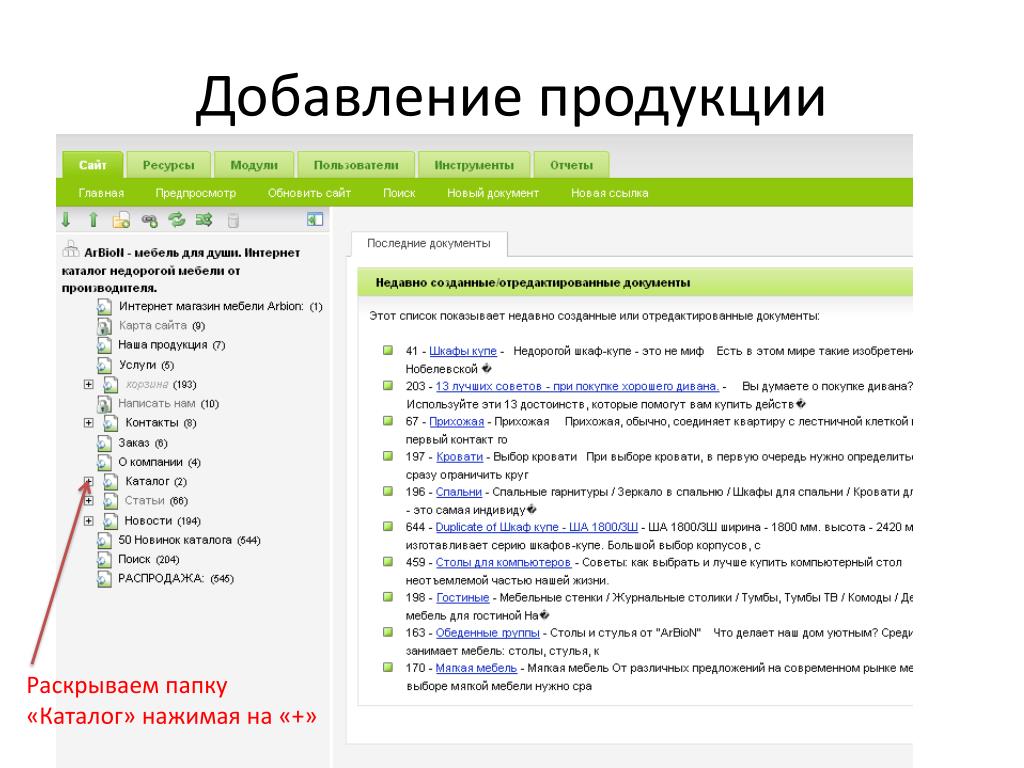Select Наша продукция (7) in tree
Screen dimensions: 1024x768
click(171, 345)
